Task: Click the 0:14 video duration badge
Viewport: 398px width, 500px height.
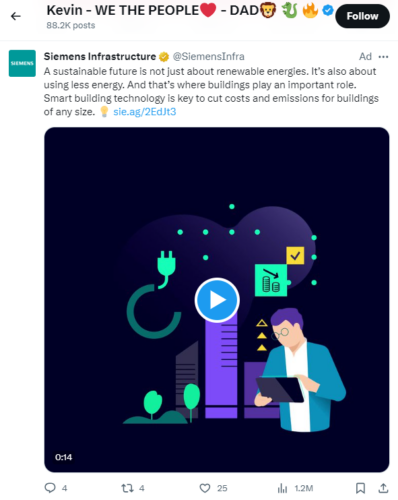Action: 63,457
